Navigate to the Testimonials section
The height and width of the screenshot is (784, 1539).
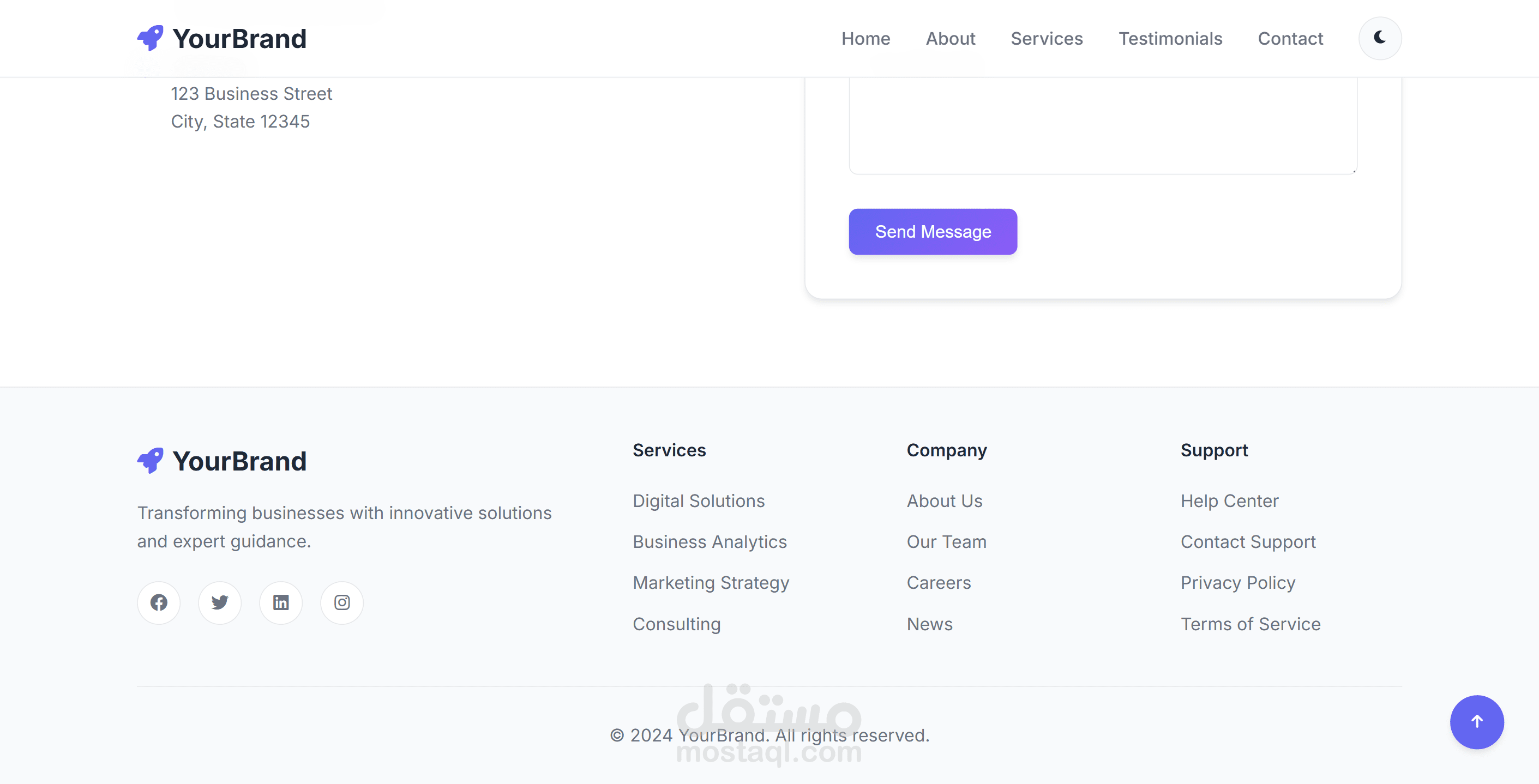click(x=1170, y=39)
